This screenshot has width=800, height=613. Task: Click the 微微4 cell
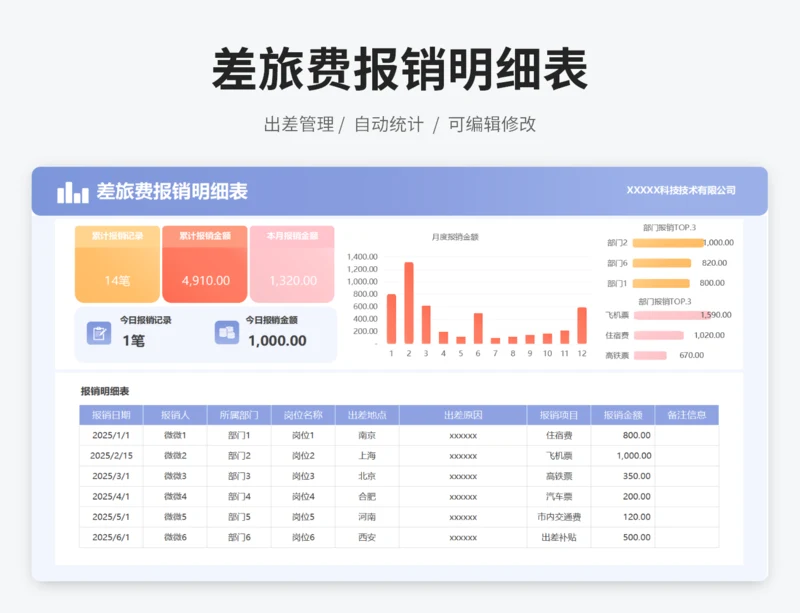pyautogui.click(x=175, y=497)
